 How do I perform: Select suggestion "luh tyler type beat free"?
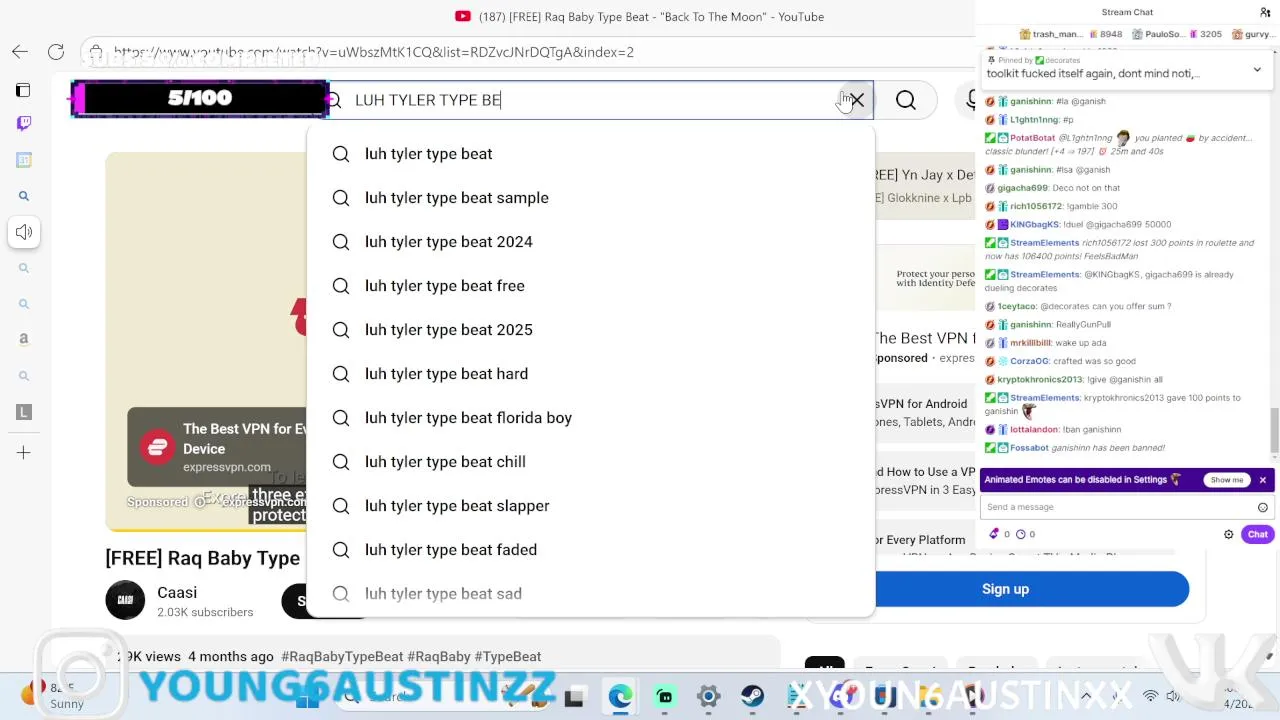(591, 286)
